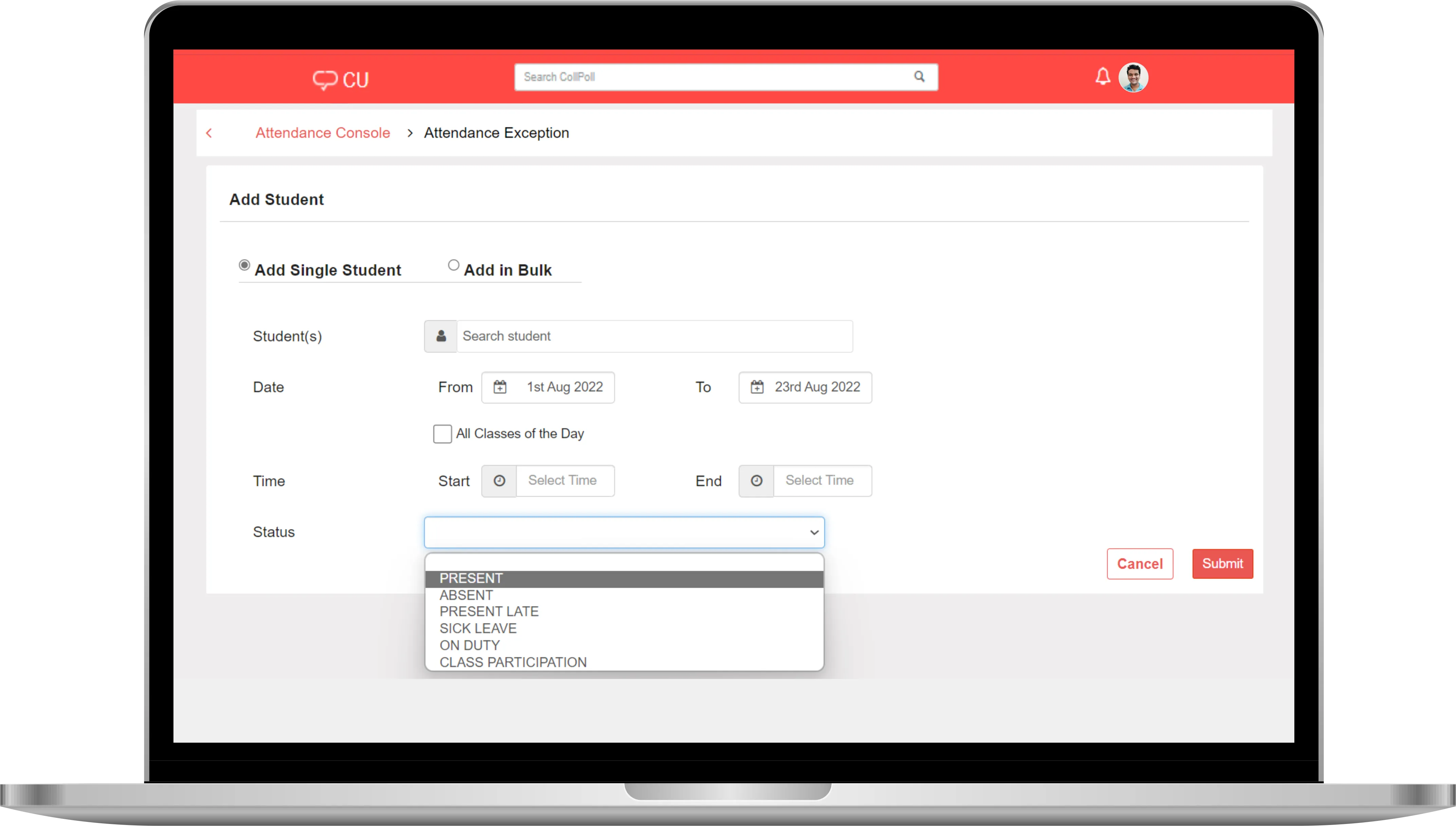Viewport: 1456px width, 826px height.
Task: Click the Submit button
Action: click(1223, 563)
